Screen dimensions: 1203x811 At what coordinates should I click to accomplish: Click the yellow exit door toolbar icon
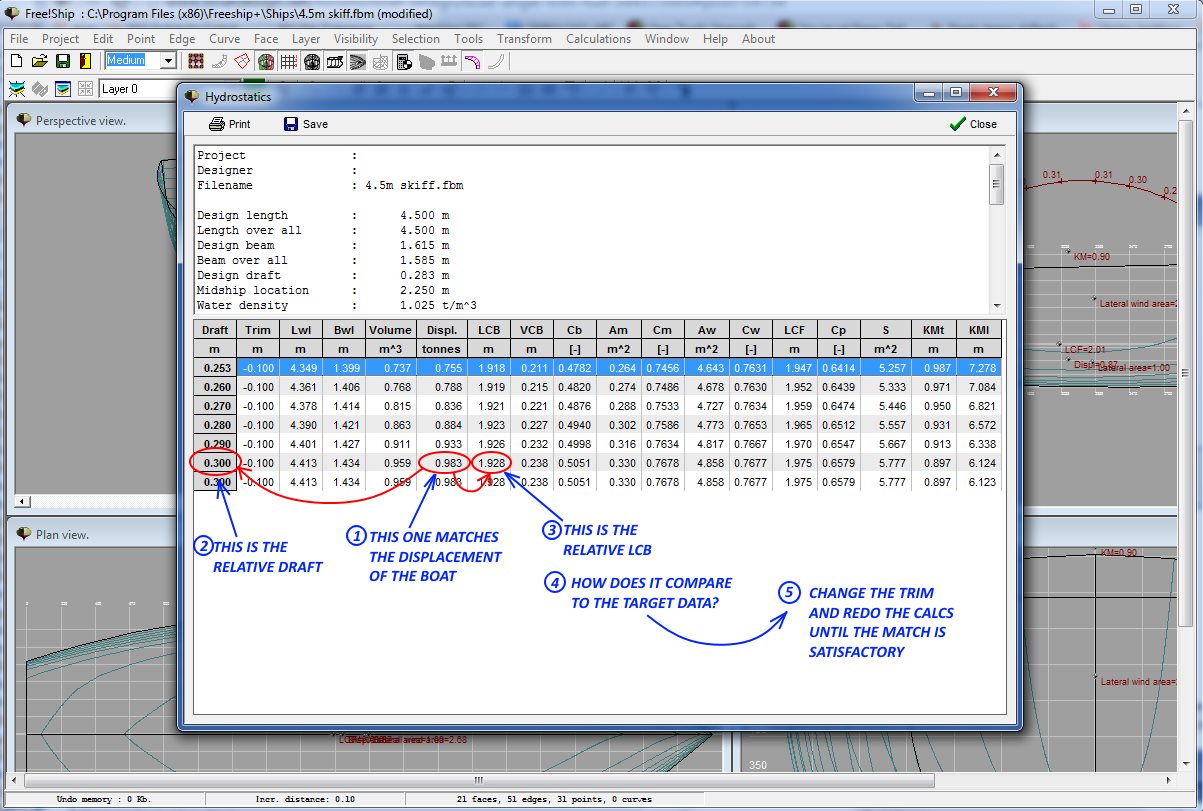pos(84,61)
